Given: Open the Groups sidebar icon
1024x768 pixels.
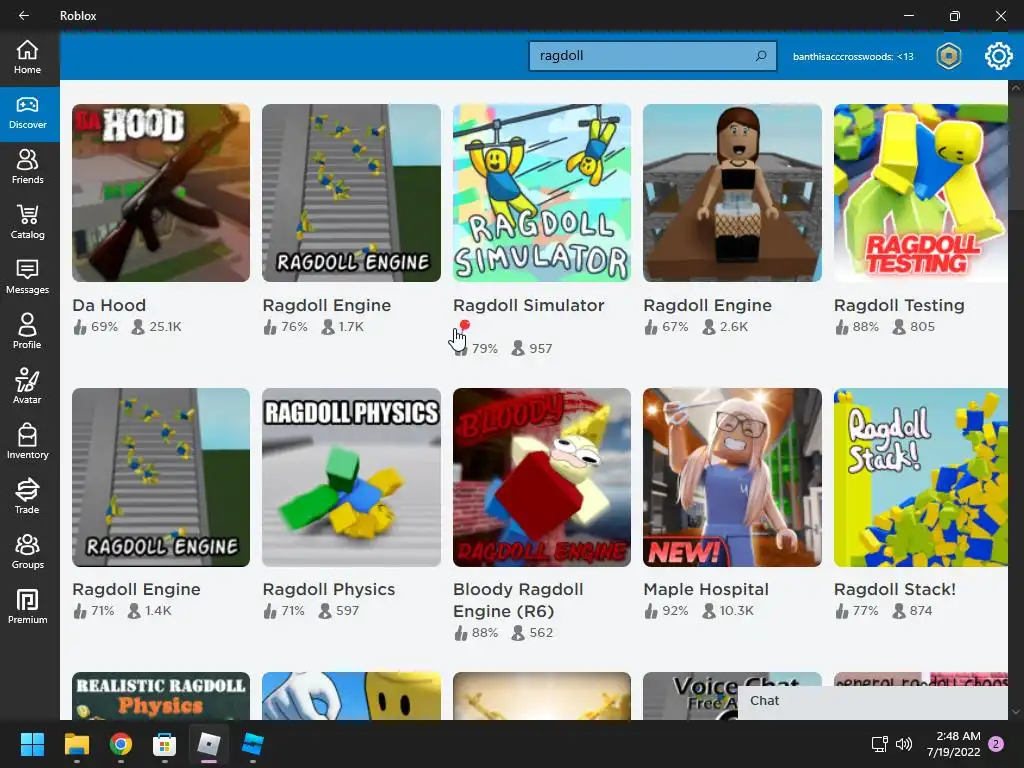Looking at the screenshot, I should [x=27, y=552].
